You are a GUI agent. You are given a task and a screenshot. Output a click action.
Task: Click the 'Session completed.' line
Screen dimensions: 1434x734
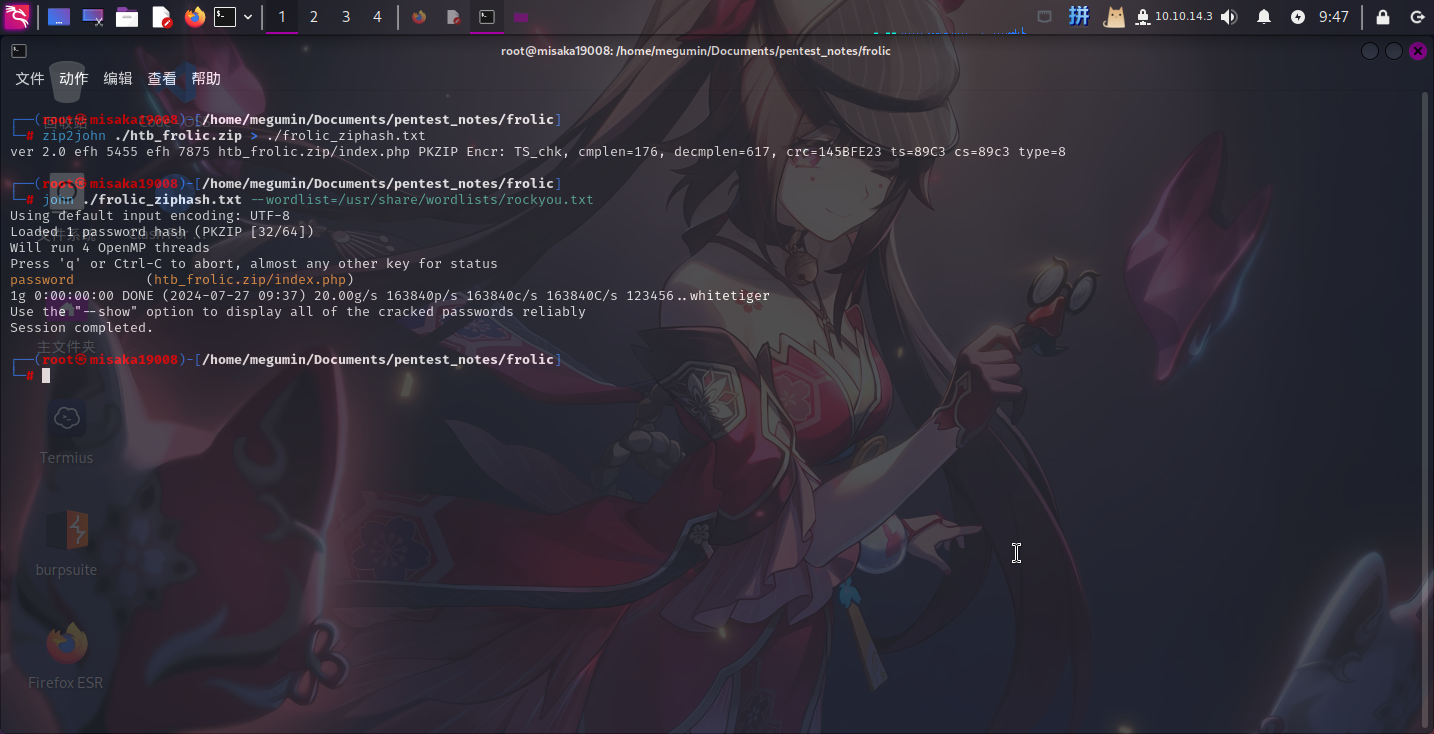[x=82, y=328]
